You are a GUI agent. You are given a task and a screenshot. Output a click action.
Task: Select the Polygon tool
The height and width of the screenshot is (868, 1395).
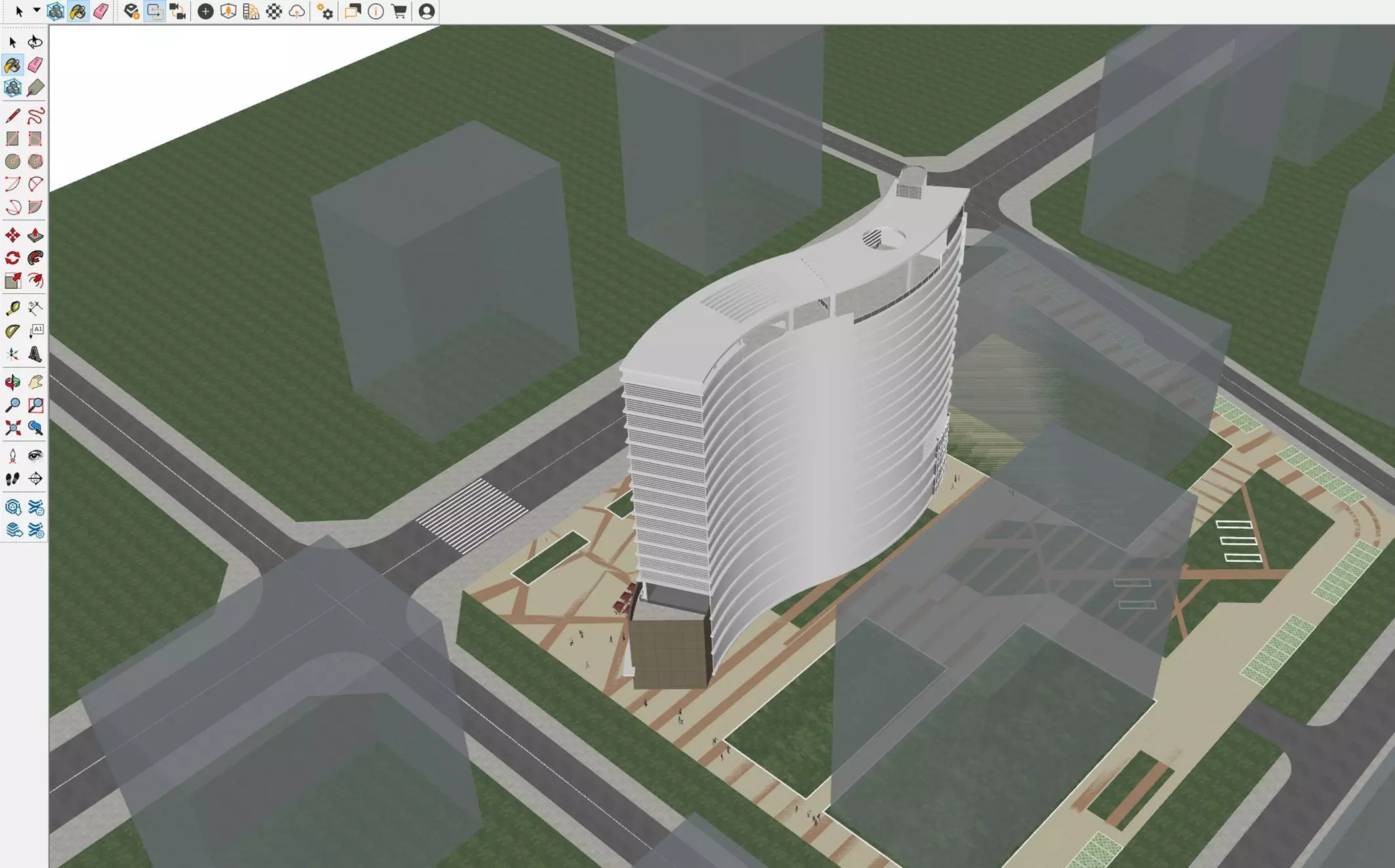click(x=35, y=161)
